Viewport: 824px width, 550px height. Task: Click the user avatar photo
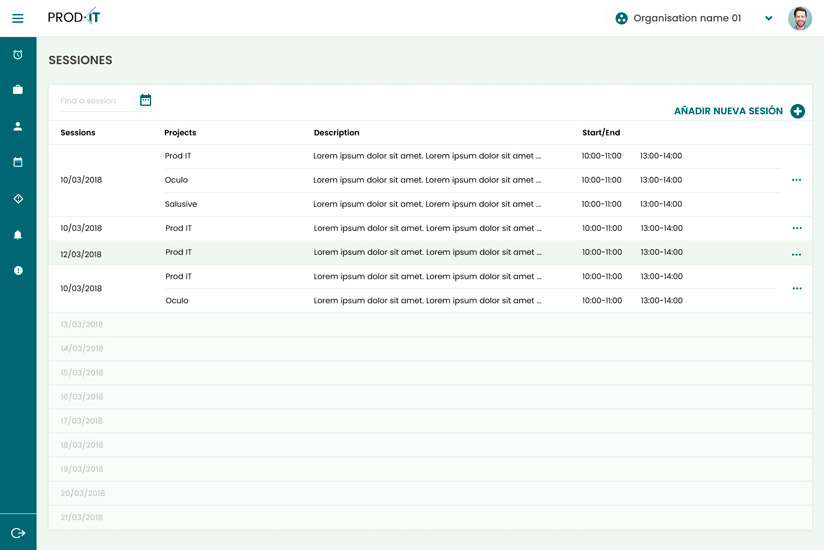(x=799, y=18)
